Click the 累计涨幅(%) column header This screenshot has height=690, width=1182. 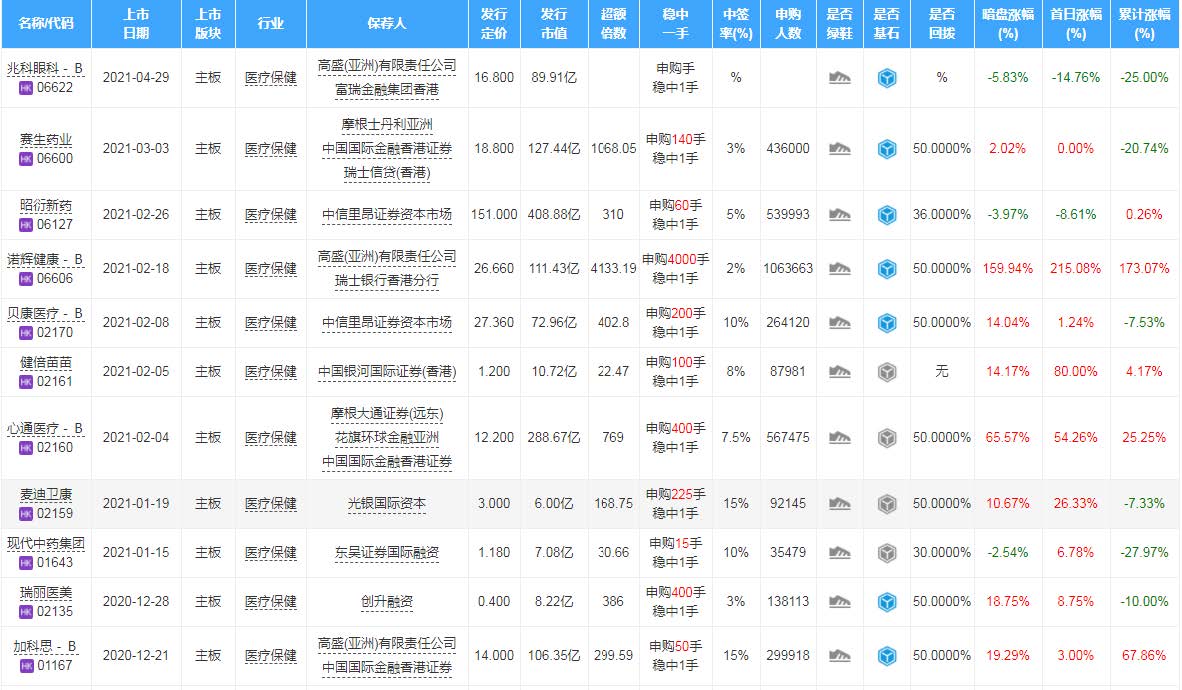pos(1144,24)
